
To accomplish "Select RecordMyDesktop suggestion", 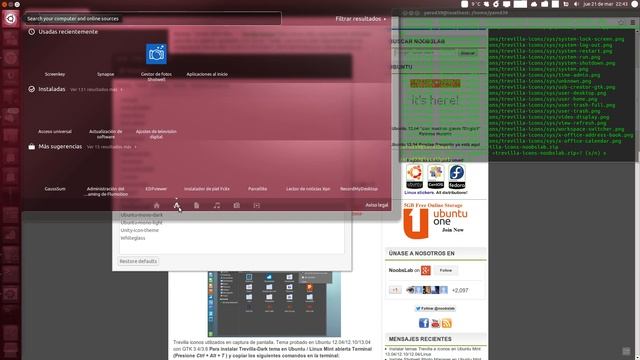I will [x=359, y=189].
